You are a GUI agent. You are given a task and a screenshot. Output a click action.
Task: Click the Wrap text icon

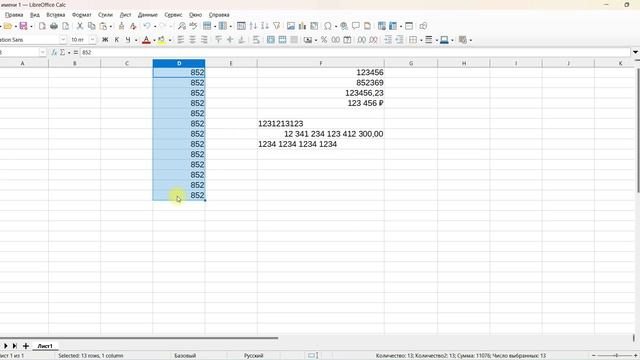pyautogui.click(x=256, y=40)
